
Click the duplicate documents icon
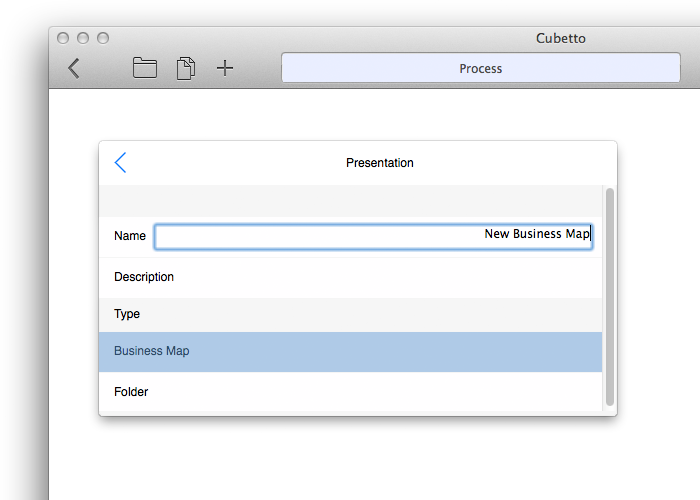(x=186, y=68)
